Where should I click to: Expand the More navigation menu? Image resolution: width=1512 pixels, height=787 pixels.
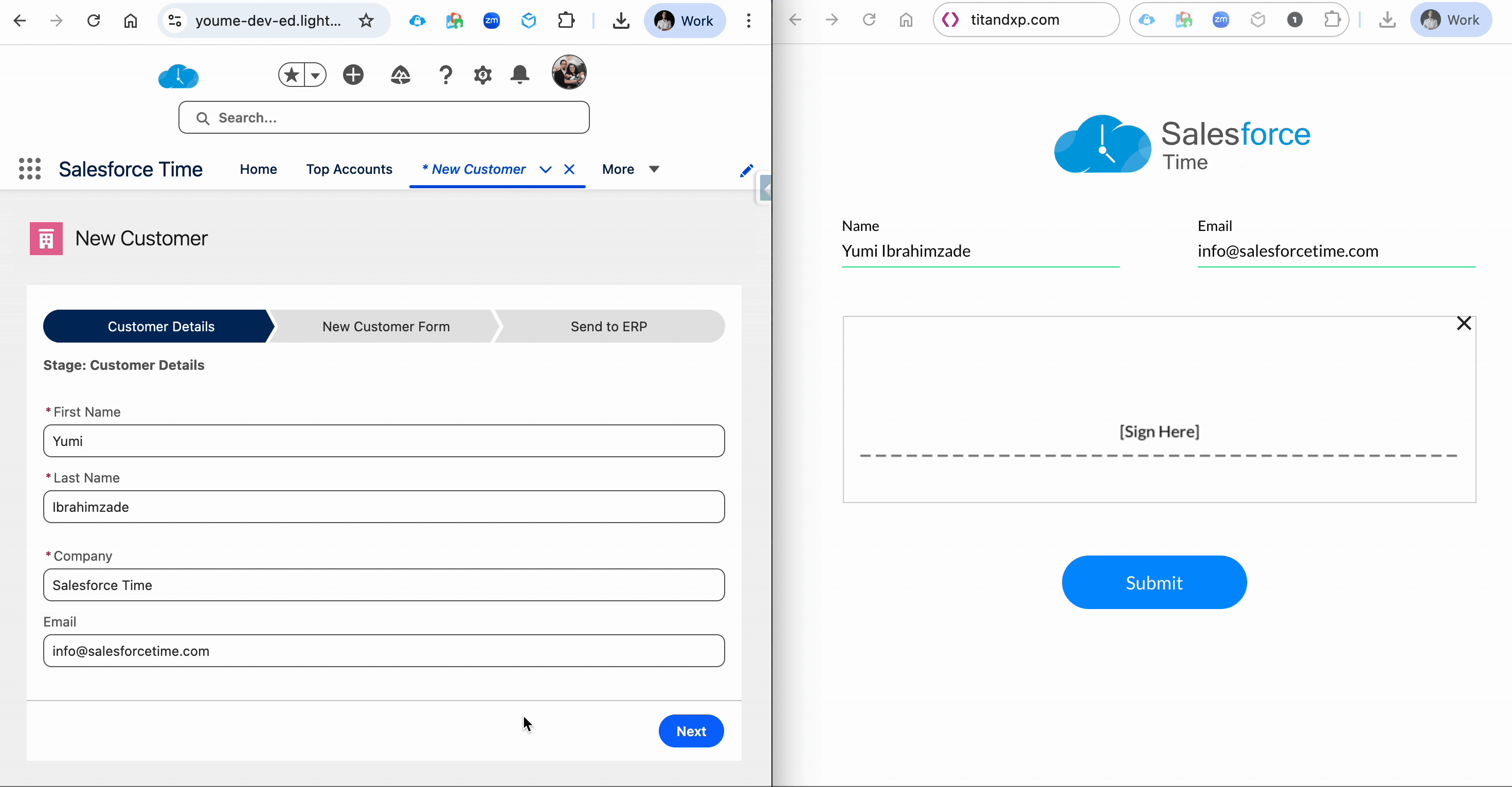631,169
